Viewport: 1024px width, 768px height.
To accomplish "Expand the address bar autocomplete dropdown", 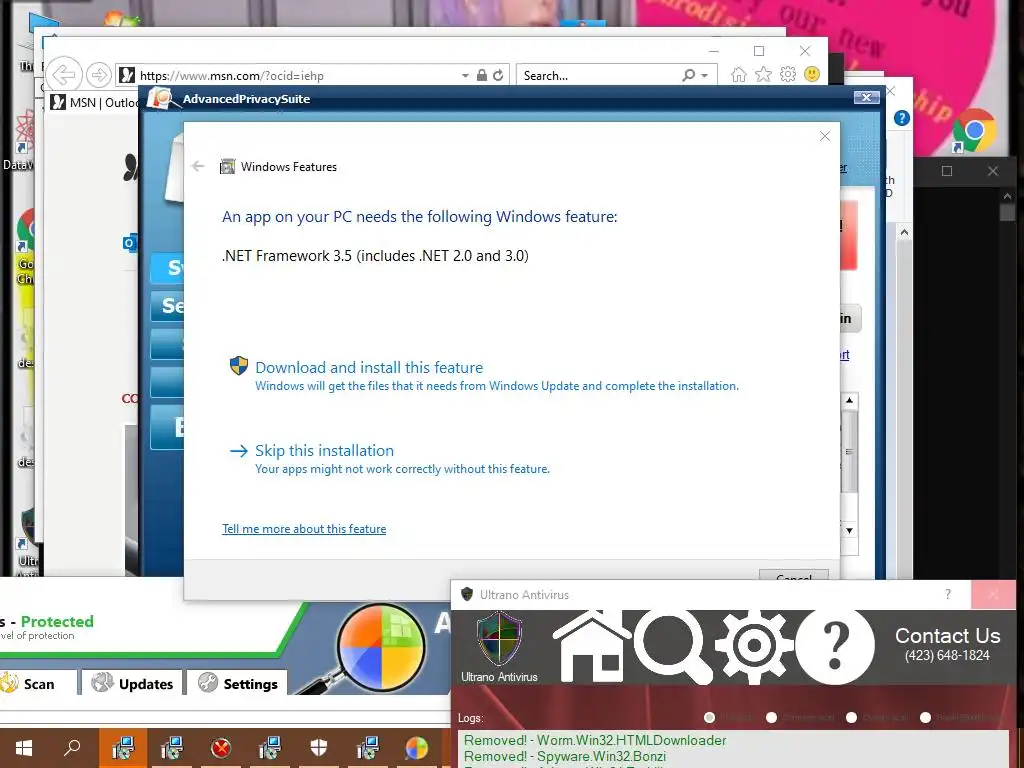I will coord(465,76).
